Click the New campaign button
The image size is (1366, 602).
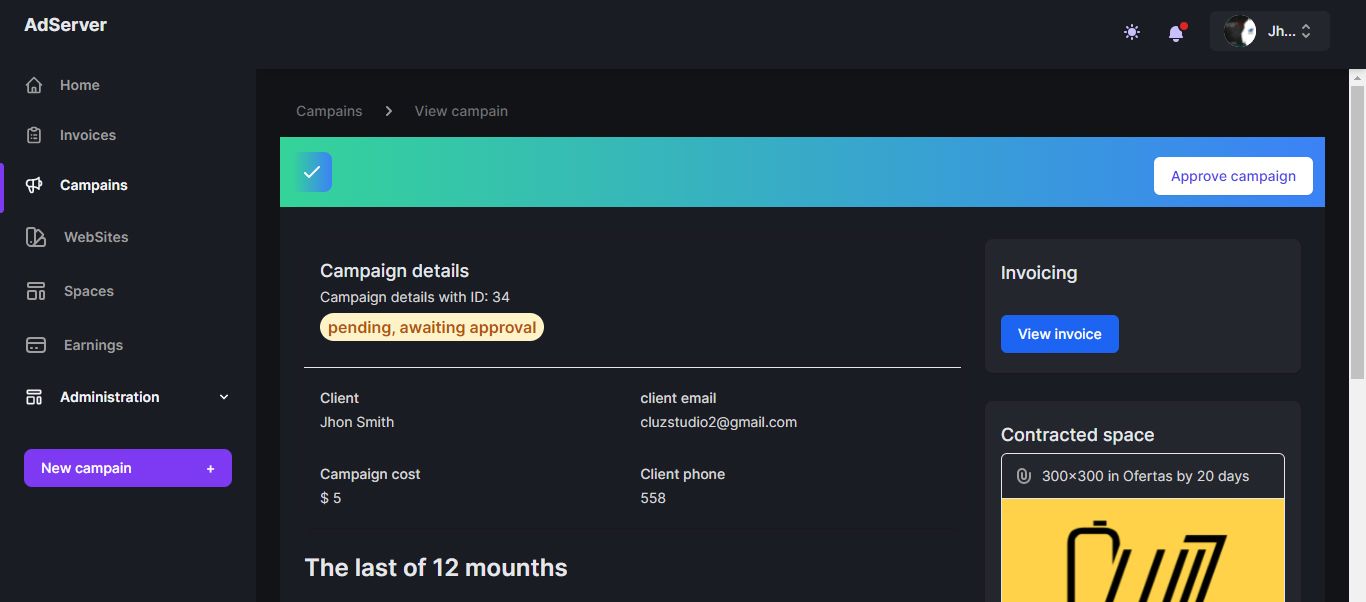click(x=128, y=468)
